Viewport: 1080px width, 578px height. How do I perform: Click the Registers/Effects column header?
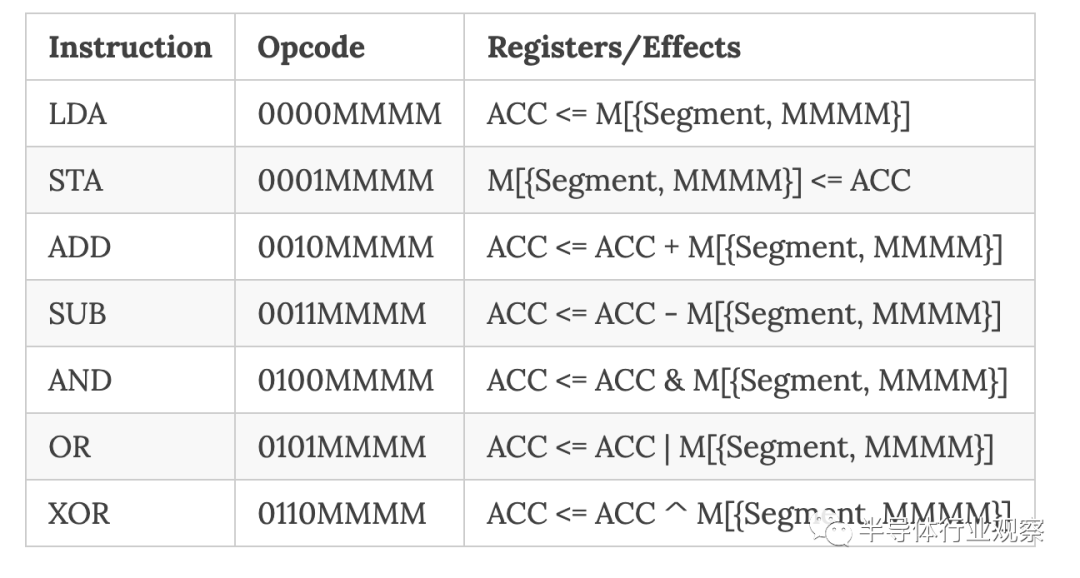point(613,47)
